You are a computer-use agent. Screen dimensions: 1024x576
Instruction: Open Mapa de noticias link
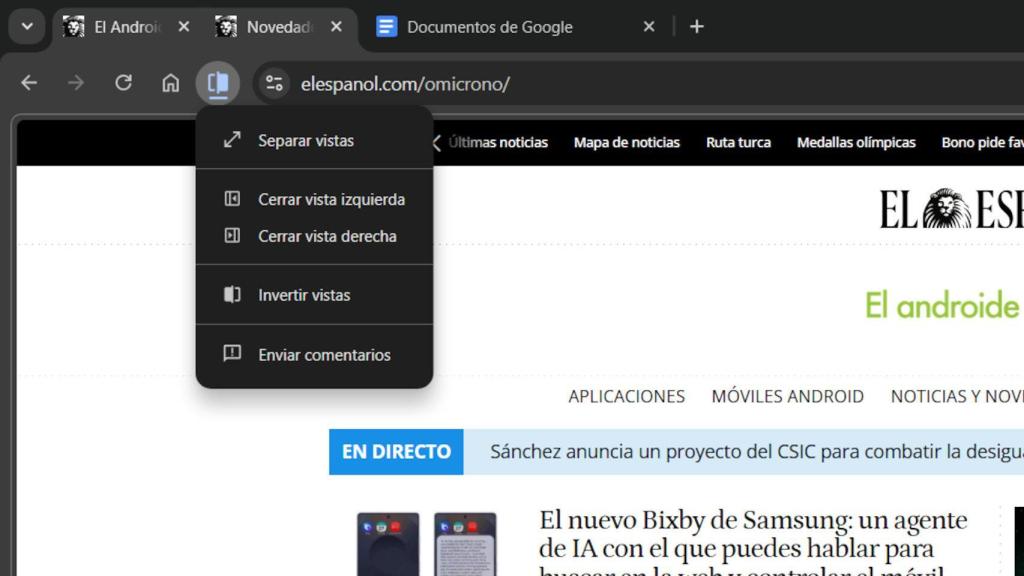(x=626, y=142)
